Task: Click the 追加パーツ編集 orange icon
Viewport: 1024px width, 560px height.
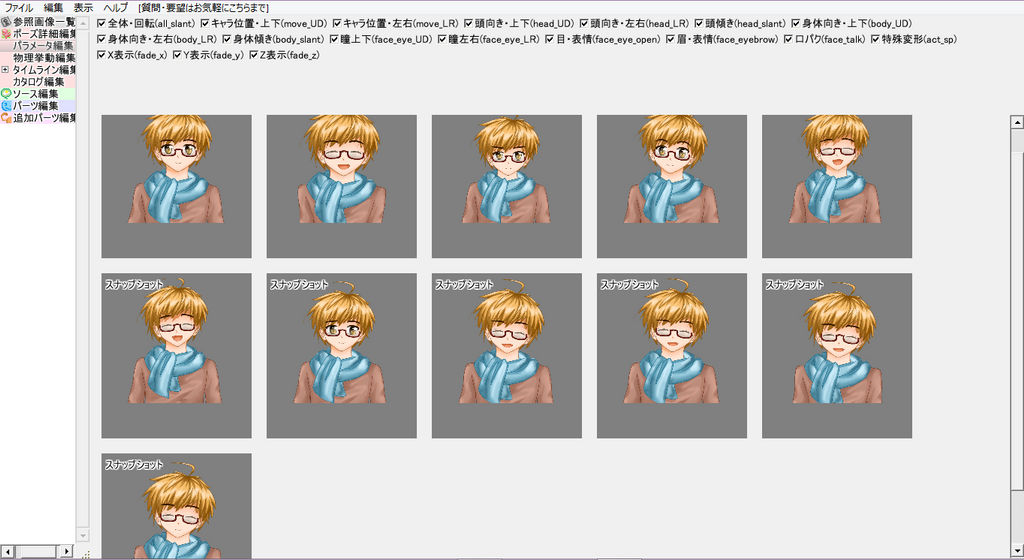Action: click(x=6, y=118)
